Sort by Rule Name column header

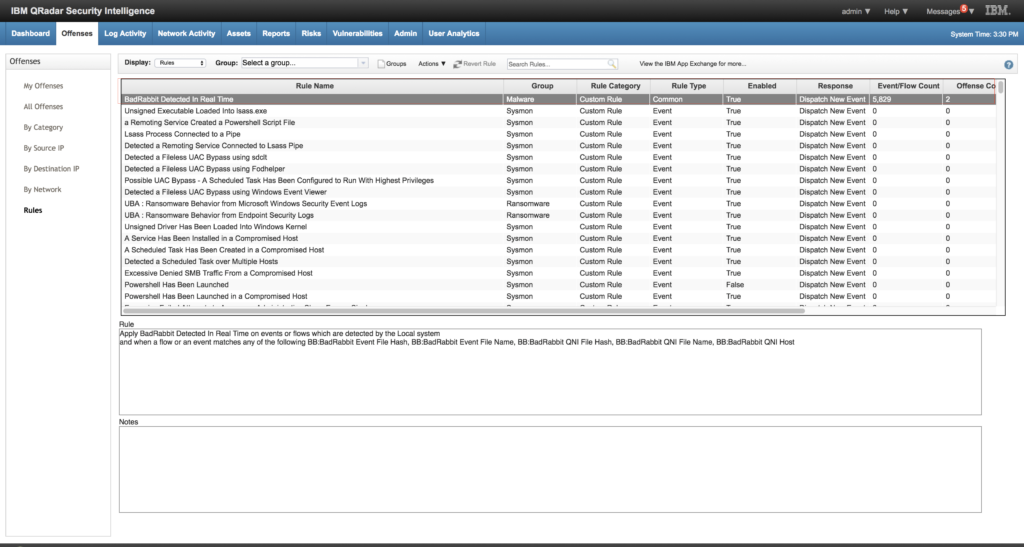pos(313,86)
